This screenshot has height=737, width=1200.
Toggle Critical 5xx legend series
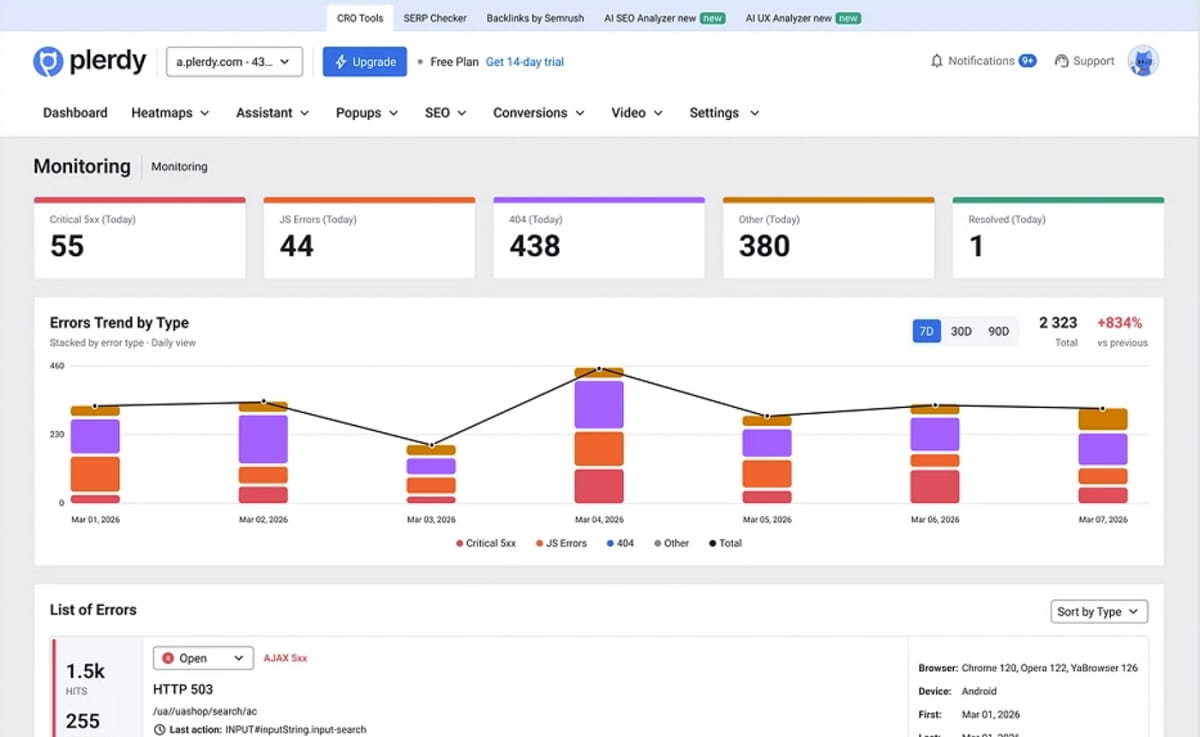pyautogui.click(x=486, y=543)
